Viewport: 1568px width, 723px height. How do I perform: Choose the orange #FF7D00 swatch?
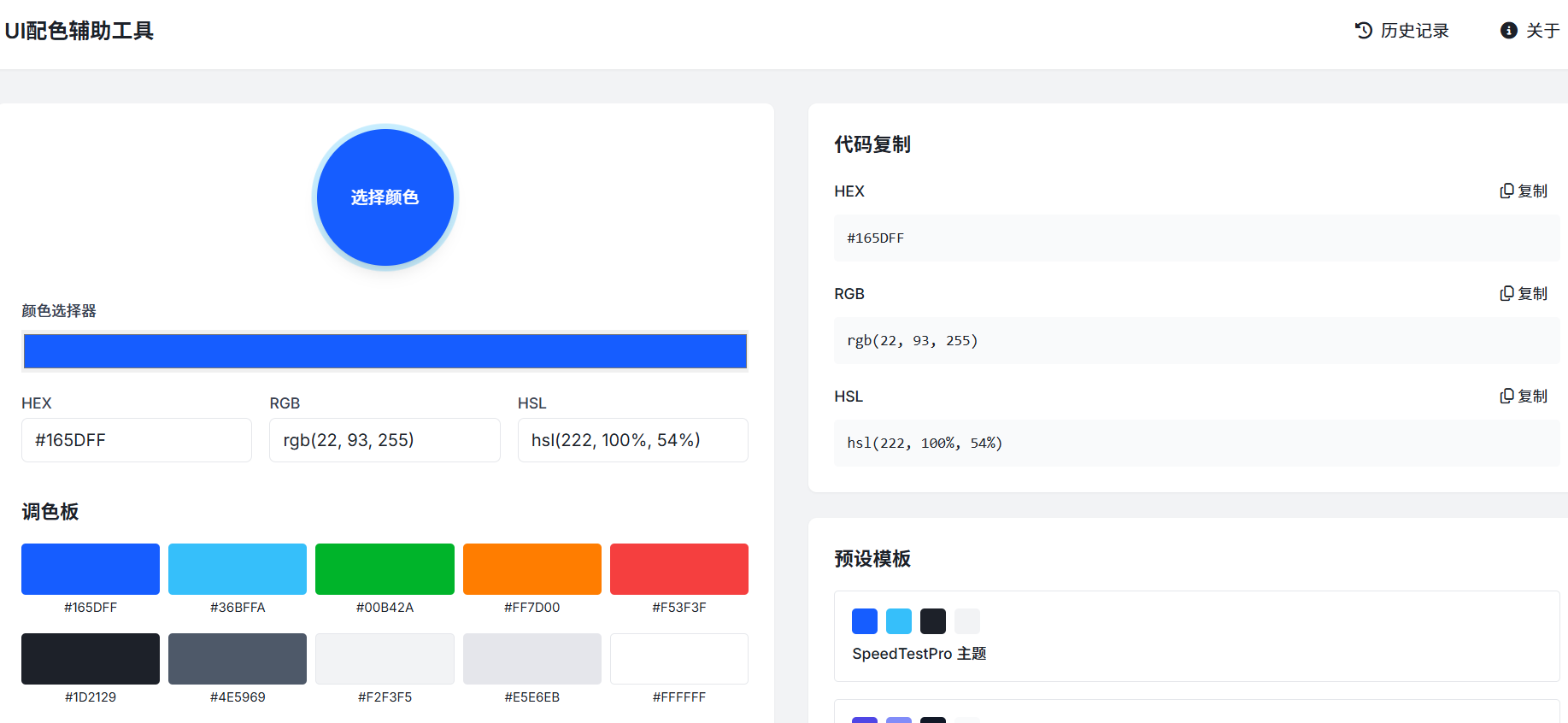click(531, 569)
